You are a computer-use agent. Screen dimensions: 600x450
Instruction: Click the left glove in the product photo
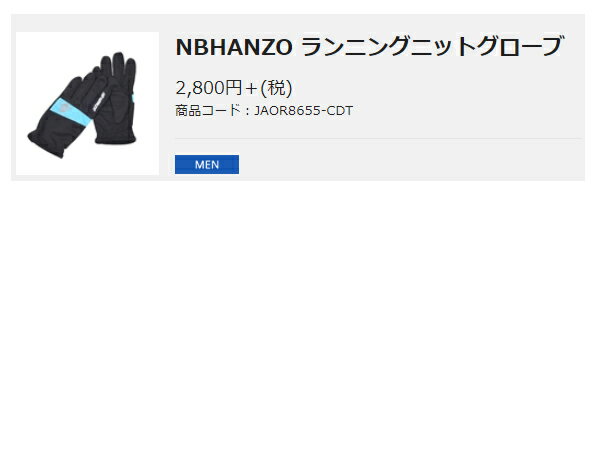pyautogui.click(x=67, y=115)
